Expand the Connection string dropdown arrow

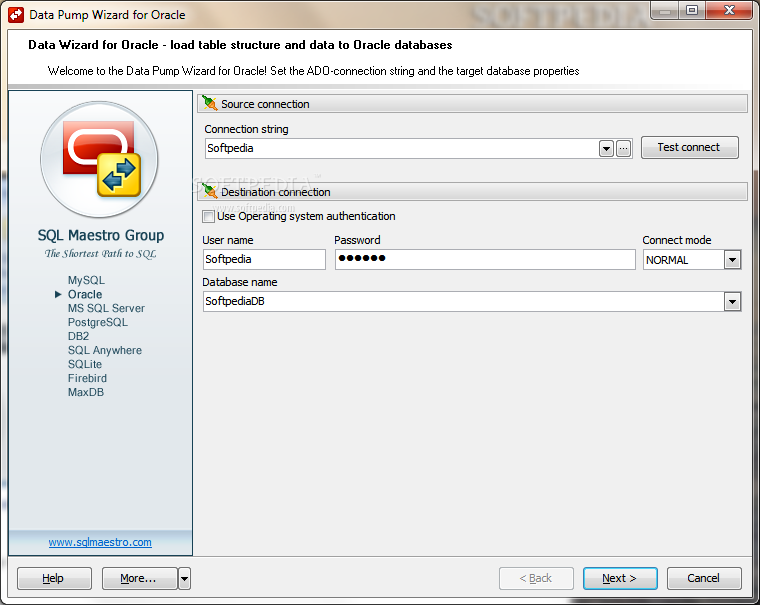(x=606, y=148)
